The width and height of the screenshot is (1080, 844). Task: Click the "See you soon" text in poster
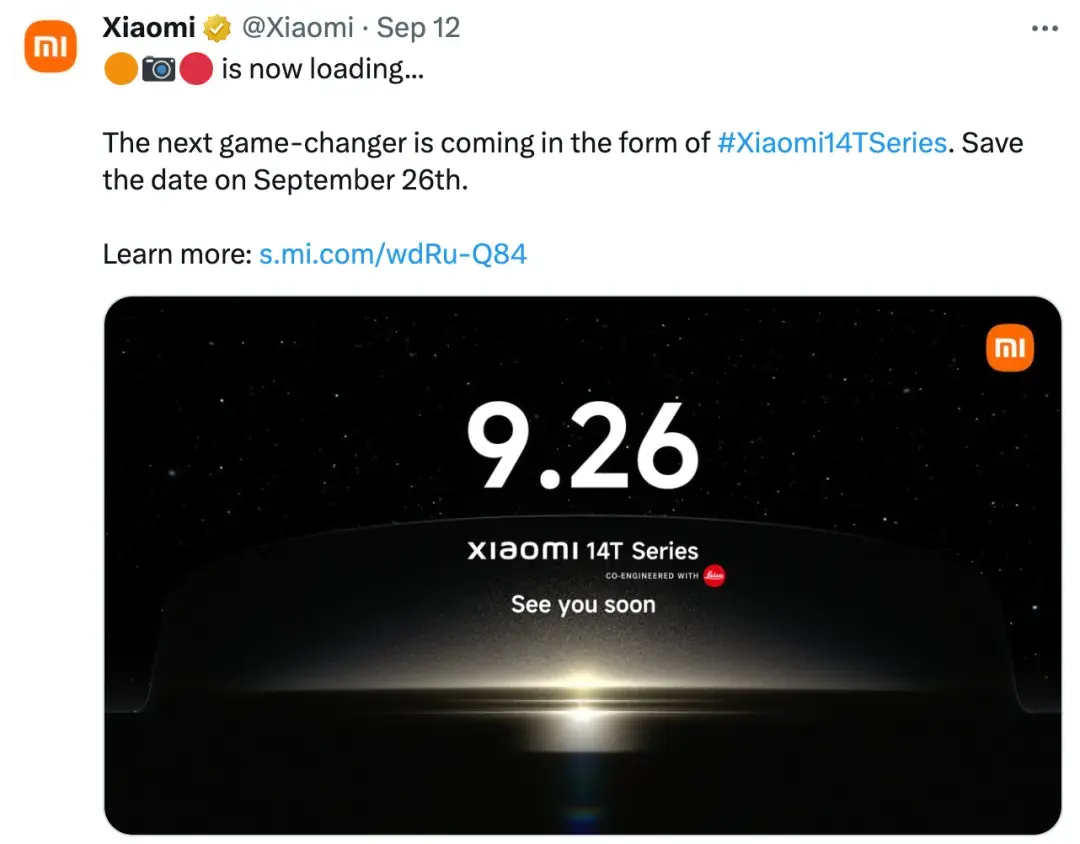pos(583,604)
